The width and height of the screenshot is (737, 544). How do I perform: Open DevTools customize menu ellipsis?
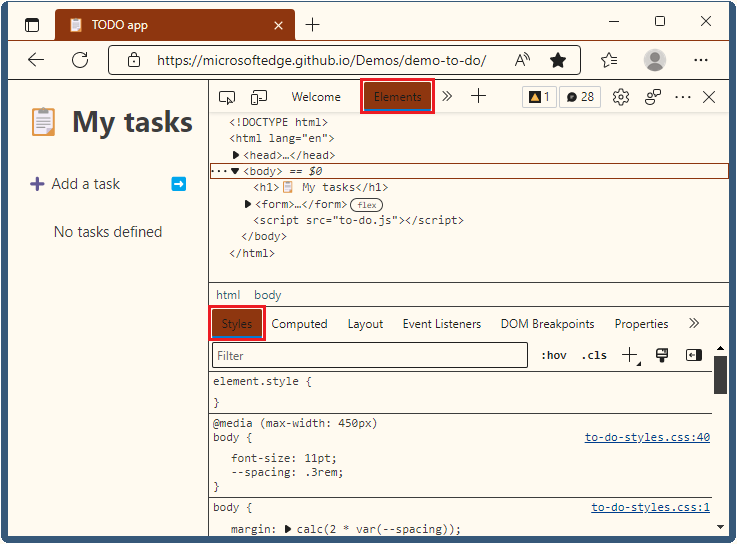click(682, 97)
